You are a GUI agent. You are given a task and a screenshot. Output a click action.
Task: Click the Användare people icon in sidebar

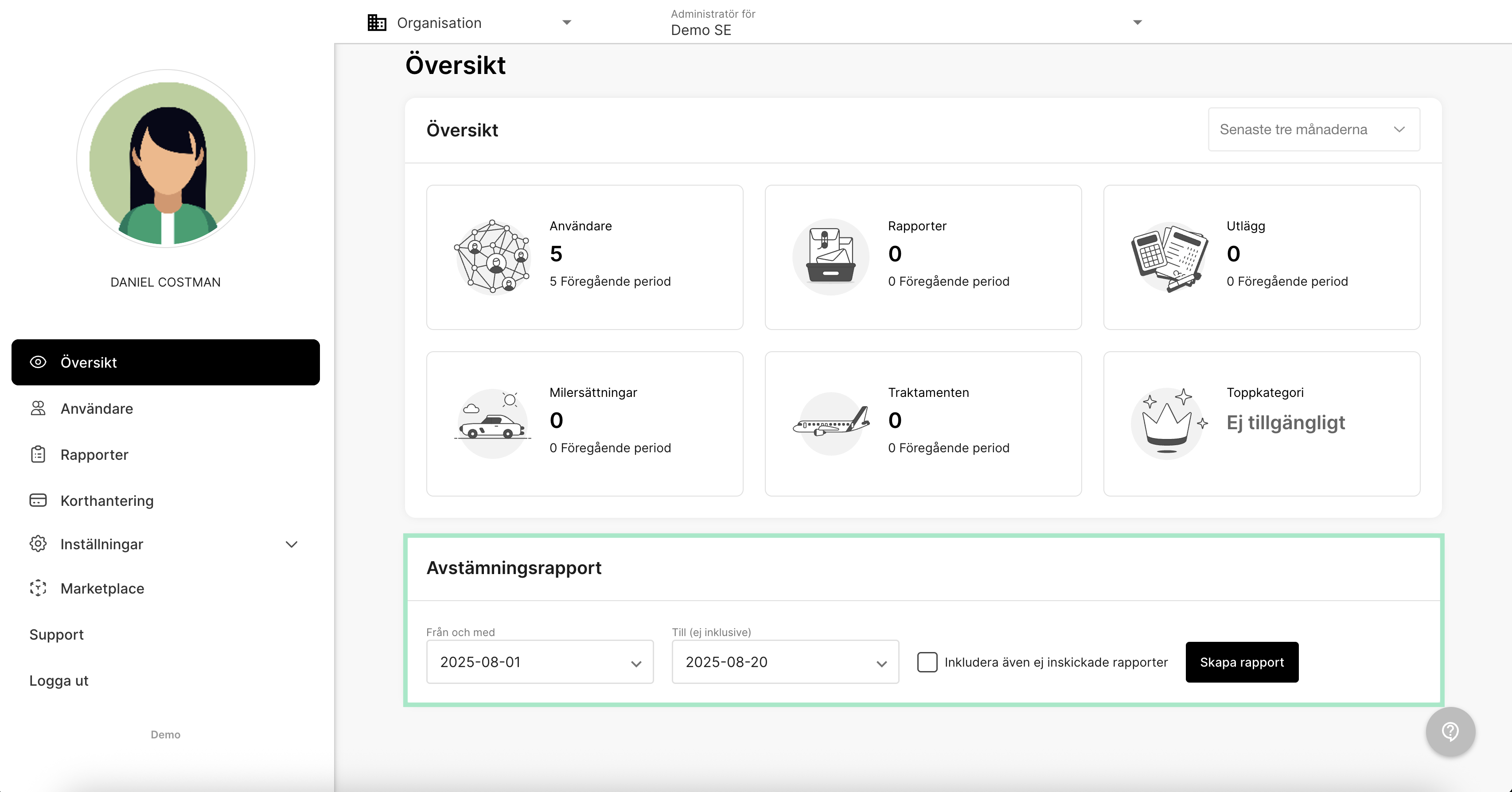(38, 408)
